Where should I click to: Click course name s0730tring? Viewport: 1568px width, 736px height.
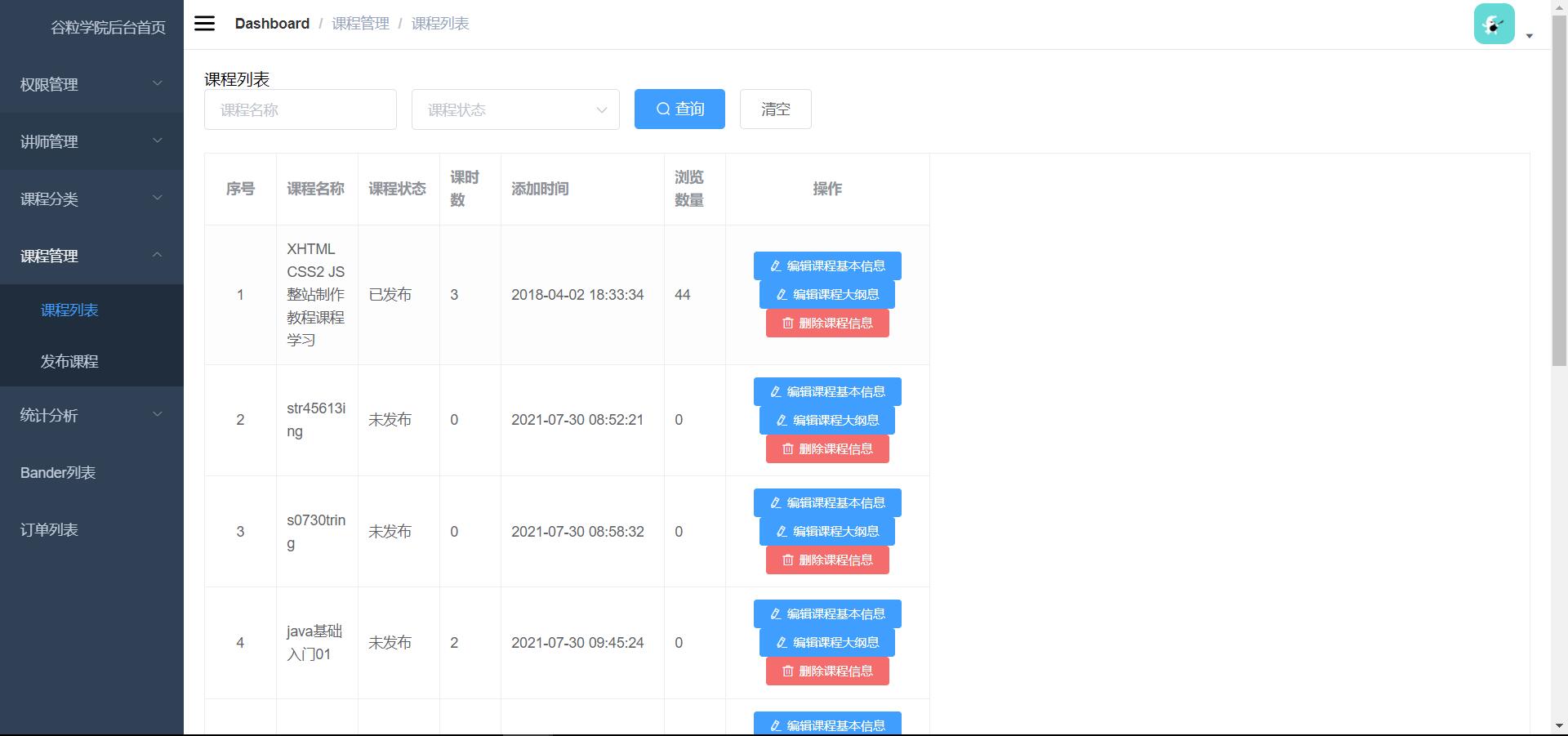[x=316, y=532]
